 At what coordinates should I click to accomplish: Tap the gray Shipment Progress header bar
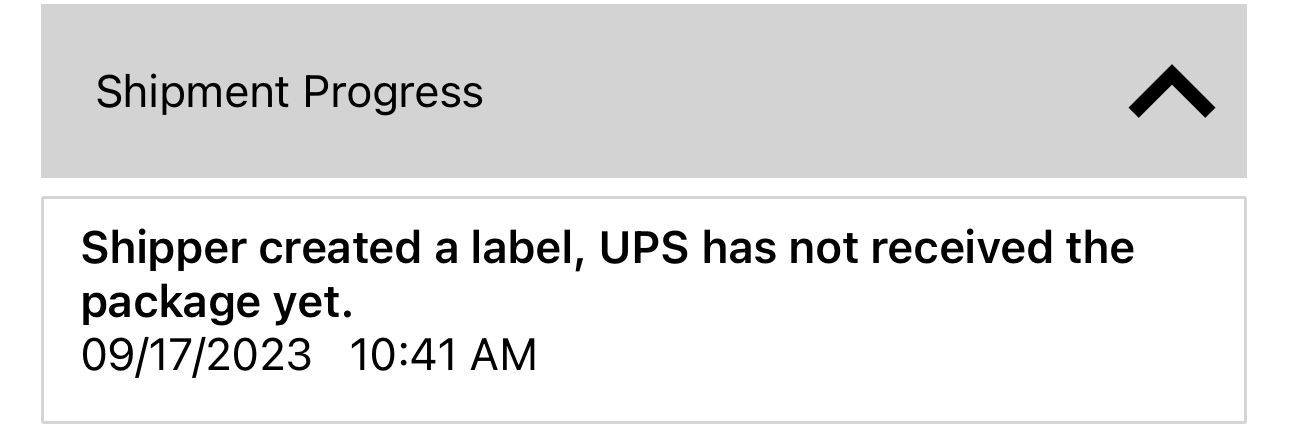[644, 91]
